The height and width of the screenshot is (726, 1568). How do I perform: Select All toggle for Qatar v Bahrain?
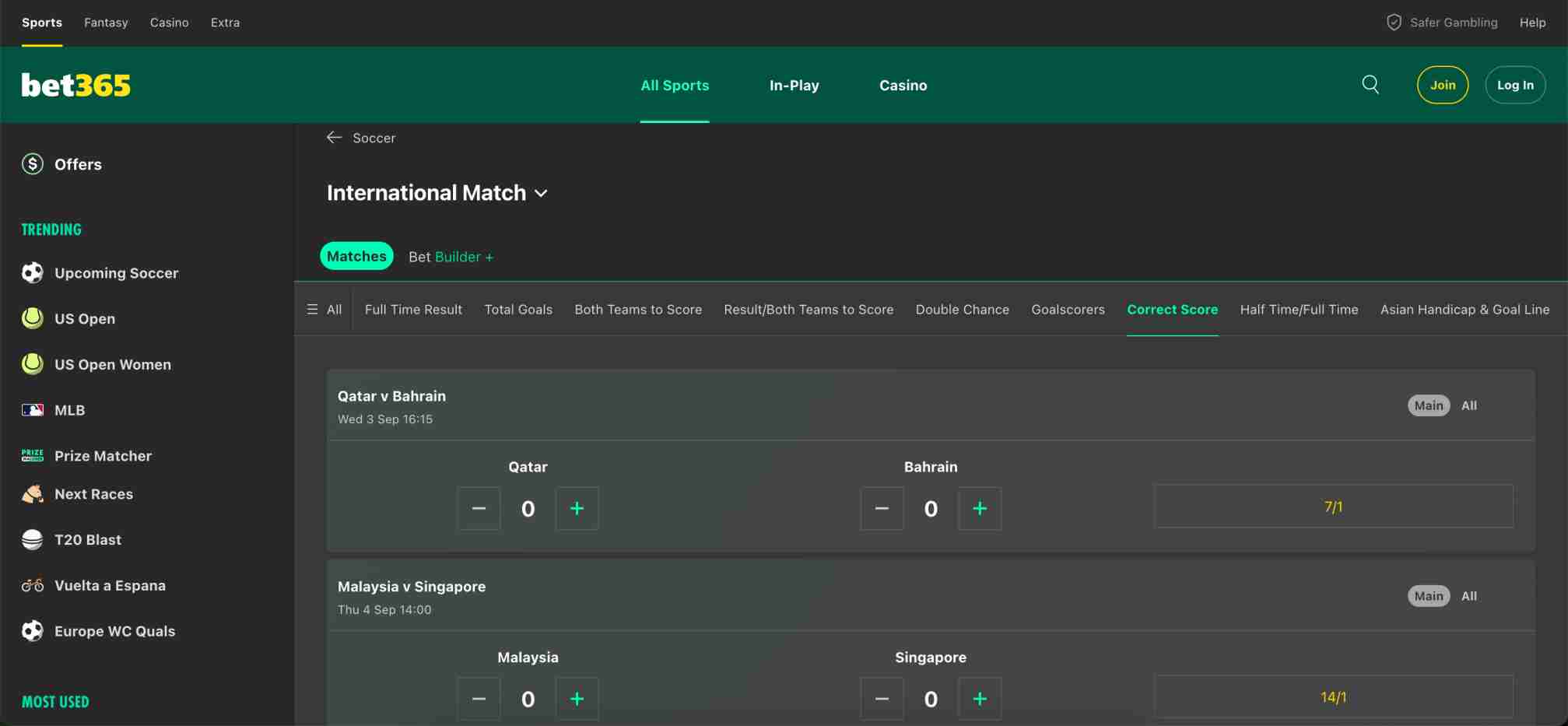1469,405
